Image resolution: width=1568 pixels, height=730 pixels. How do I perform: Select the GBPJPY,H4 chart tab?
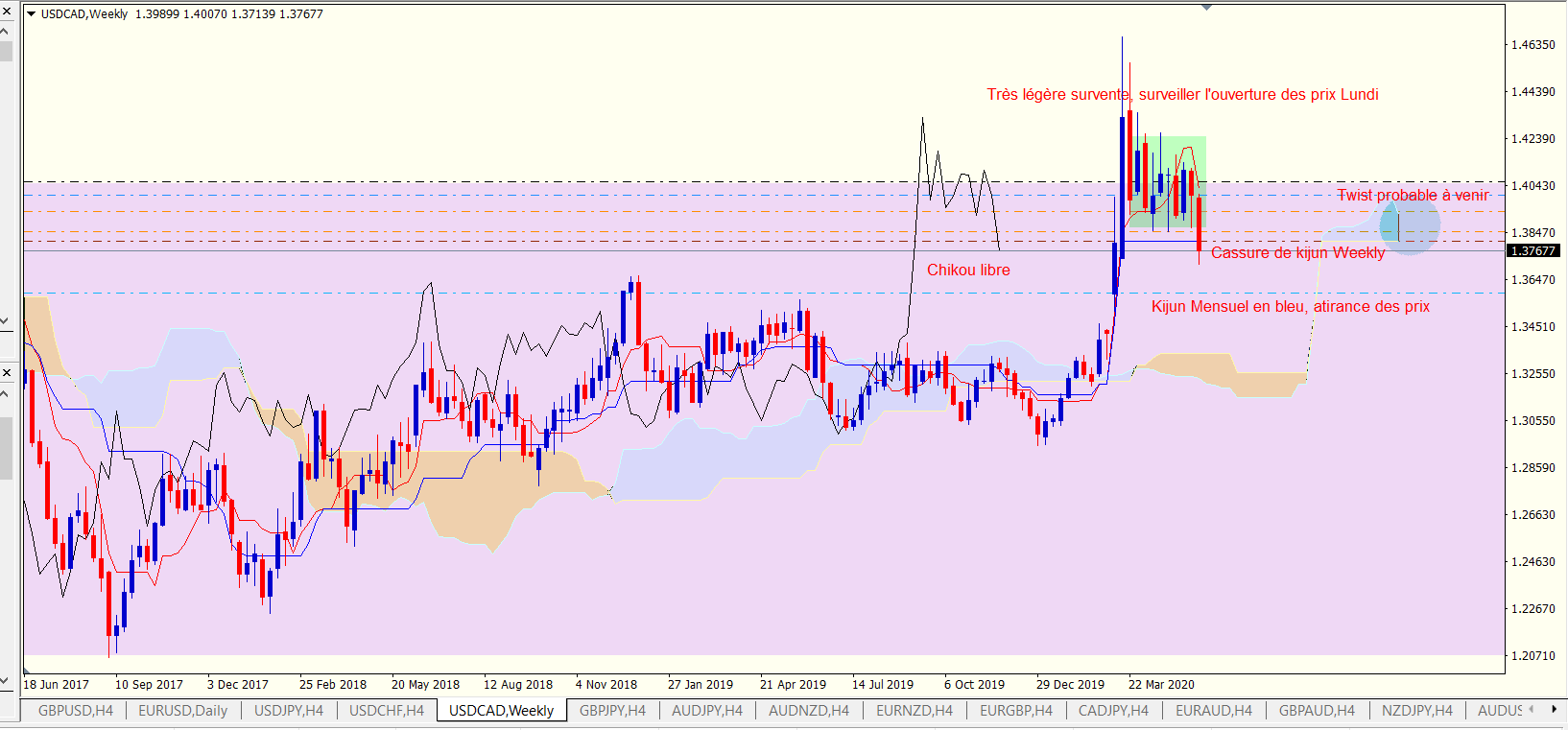(612, 711)
